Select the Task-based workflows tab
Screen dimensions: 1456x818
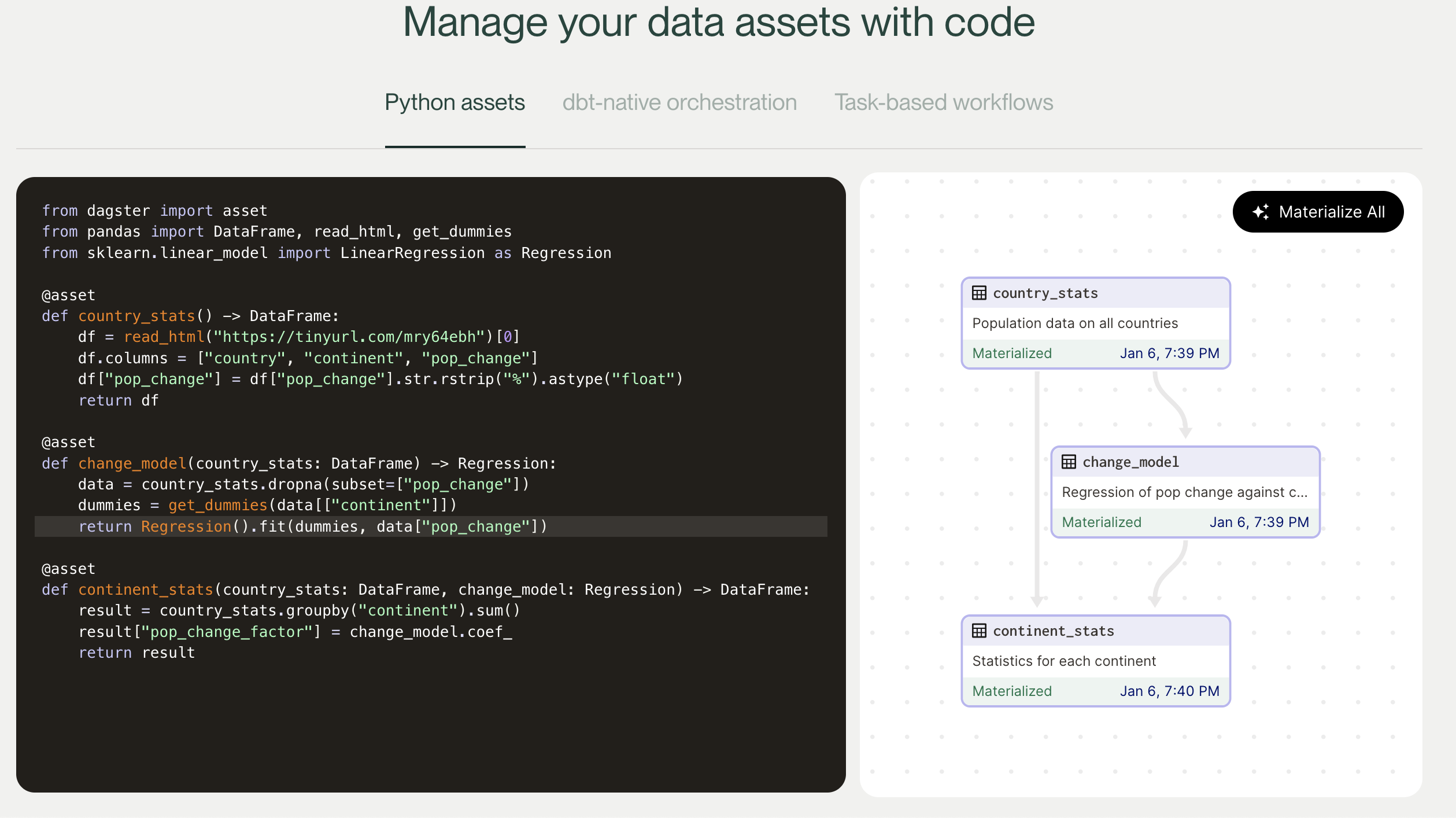tap(944, 100)
